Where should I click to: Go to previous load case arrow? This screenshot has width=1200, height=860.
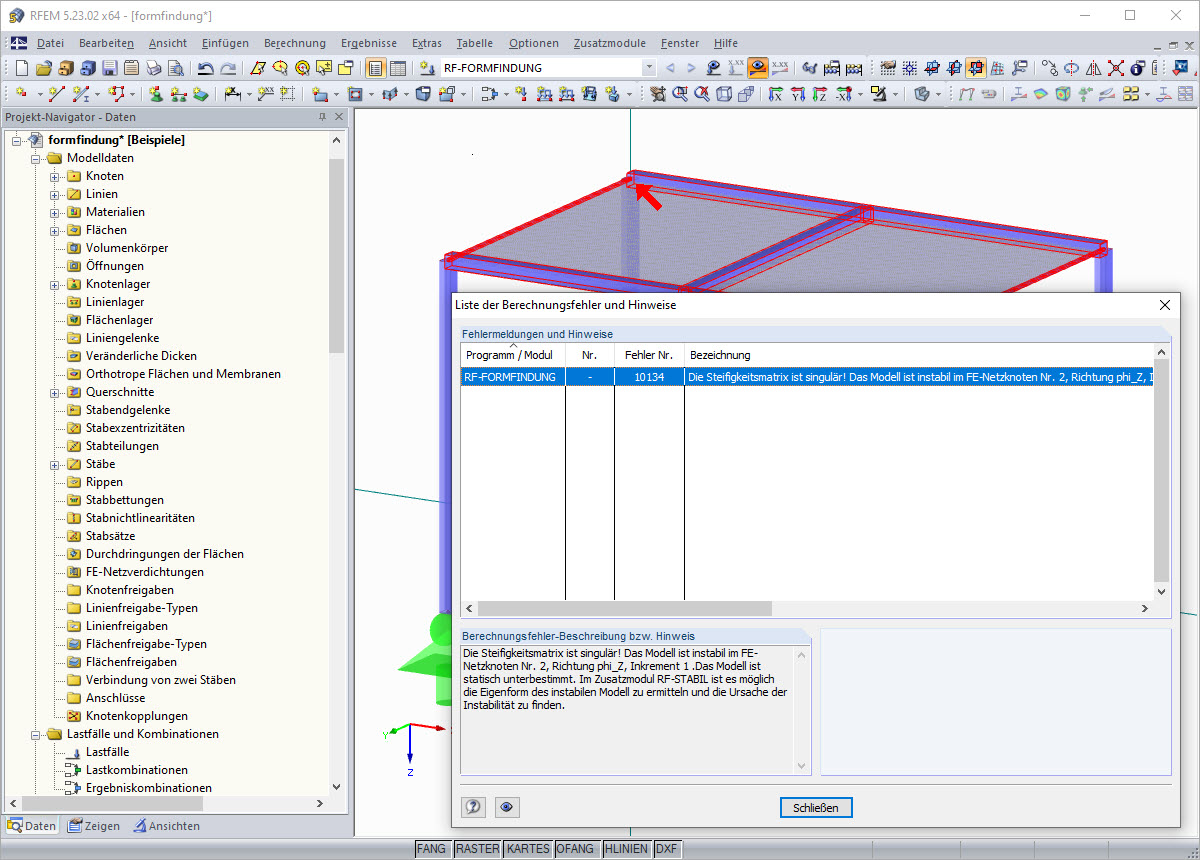point(670,68)
